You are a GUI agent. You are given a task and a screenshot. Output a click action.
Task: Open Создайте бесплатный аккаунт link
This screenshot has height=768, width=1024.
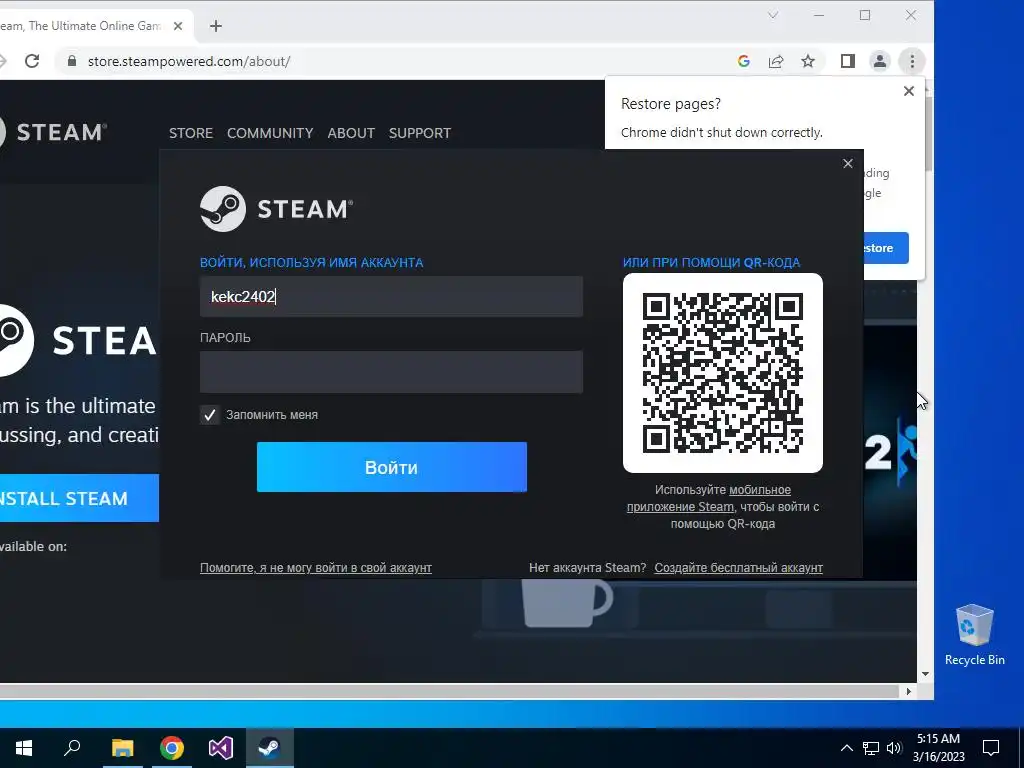coord(739,568)
